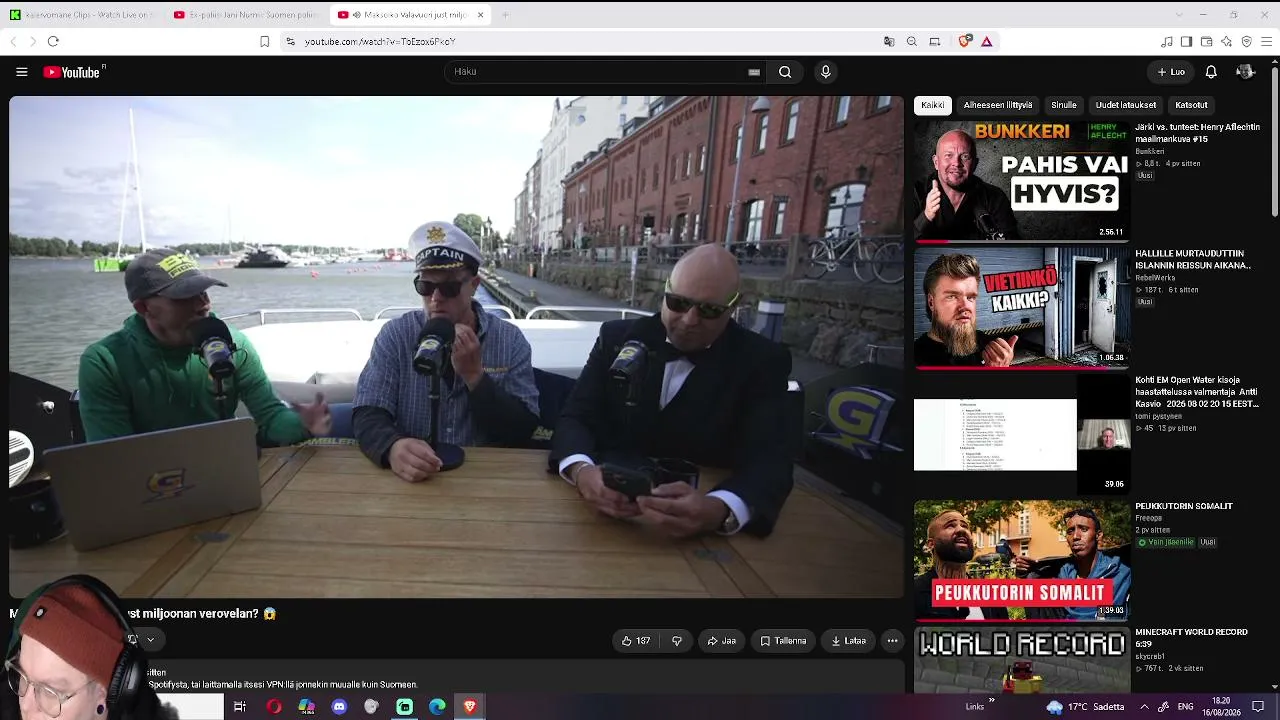The height and width of the screenshot is (720, 1280).
Task: Open the tab search dropdown arrow
Action: tap(1178, 15)
